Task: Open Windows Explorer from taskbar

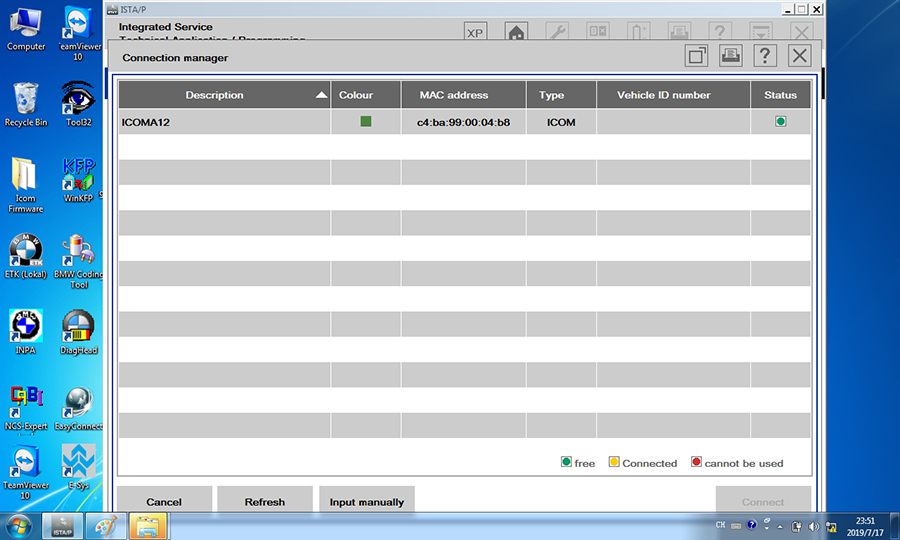Action: click(x=148, y=526)
